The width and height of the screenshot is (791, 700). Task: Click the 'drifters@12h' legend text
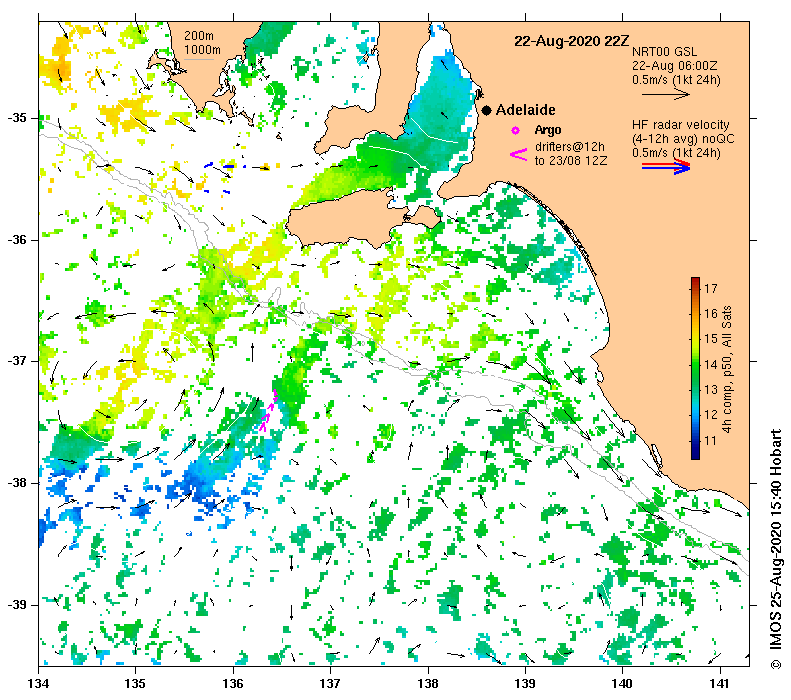click(570, 147)
